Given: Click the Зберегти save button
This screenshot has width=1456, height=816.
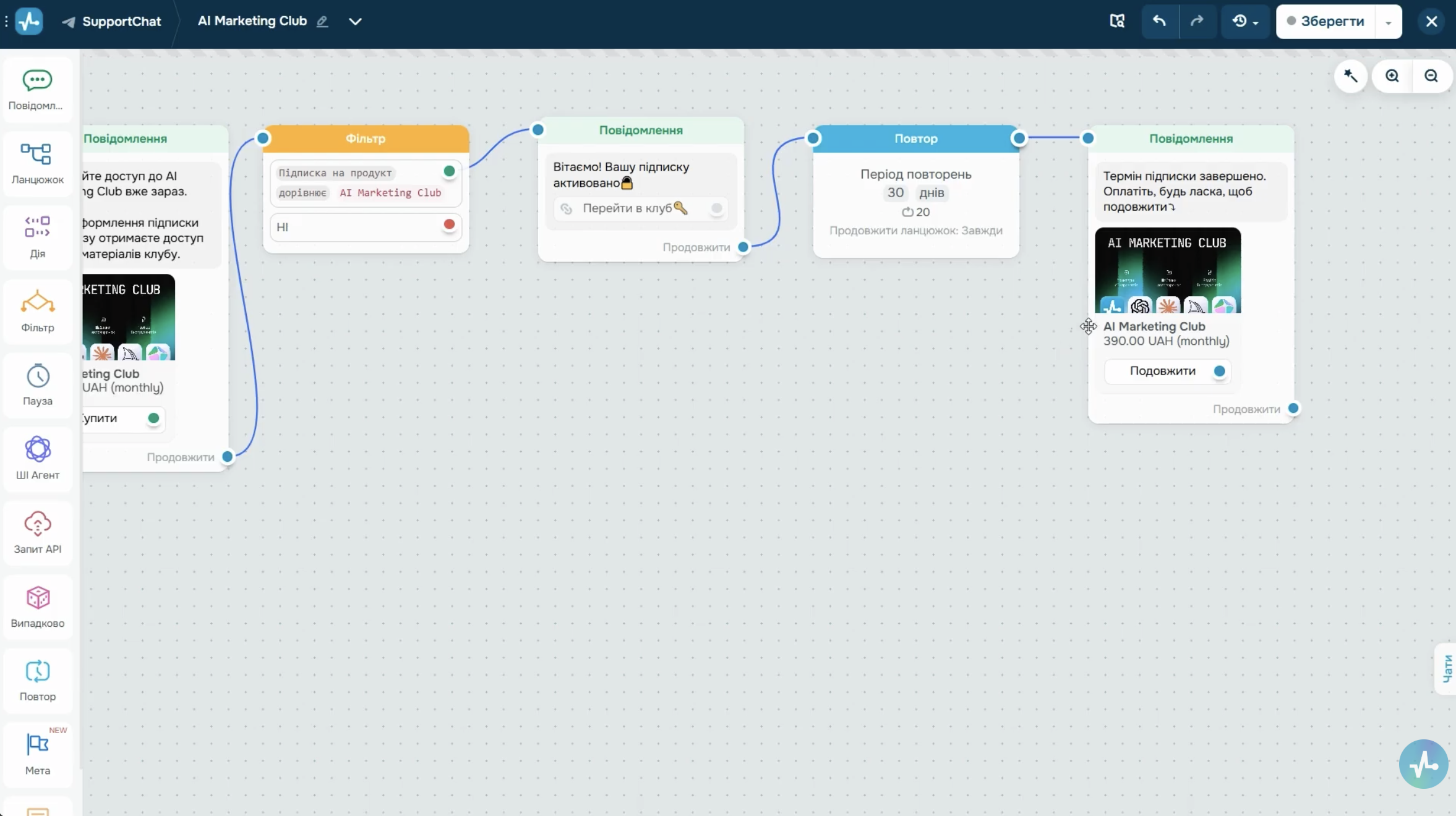Looking at the screenshot, I should click(x=1325, y=21).
